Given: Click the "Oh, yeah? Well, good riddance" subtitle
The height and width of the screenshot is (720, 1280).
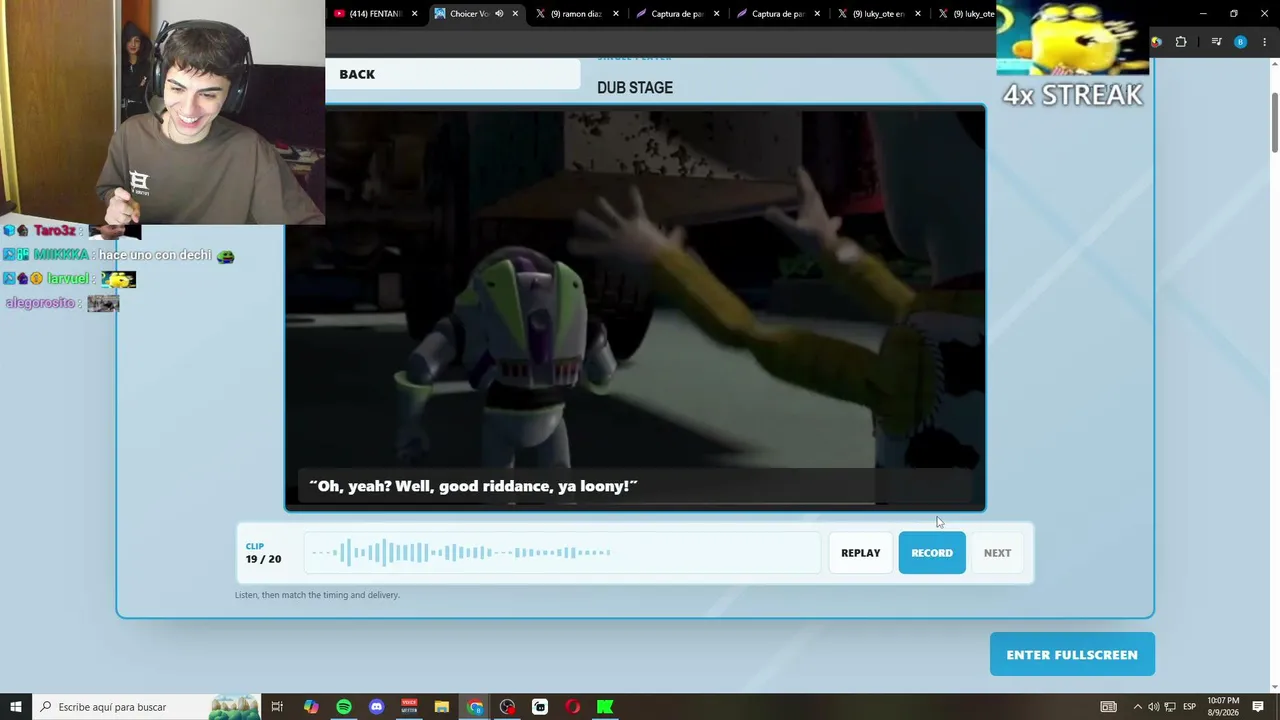Looking at the screenshot, I should (x=473, y=486).
